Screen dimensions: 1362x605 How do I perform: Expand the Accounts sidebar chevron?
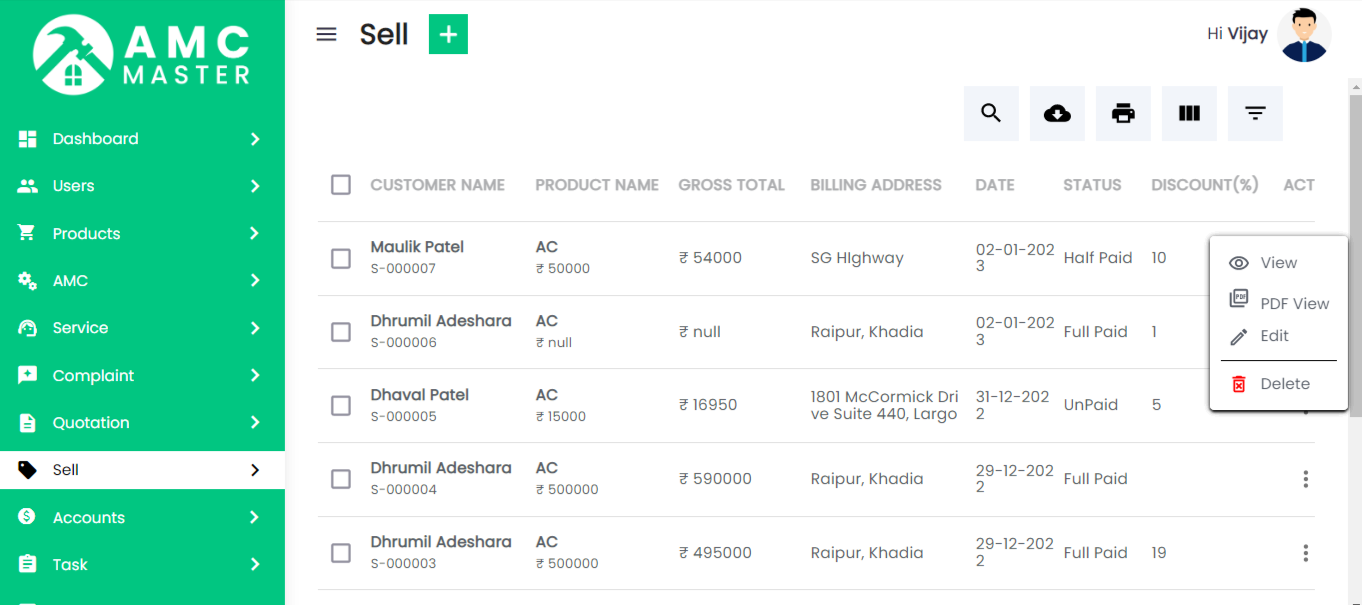[255, 517]
